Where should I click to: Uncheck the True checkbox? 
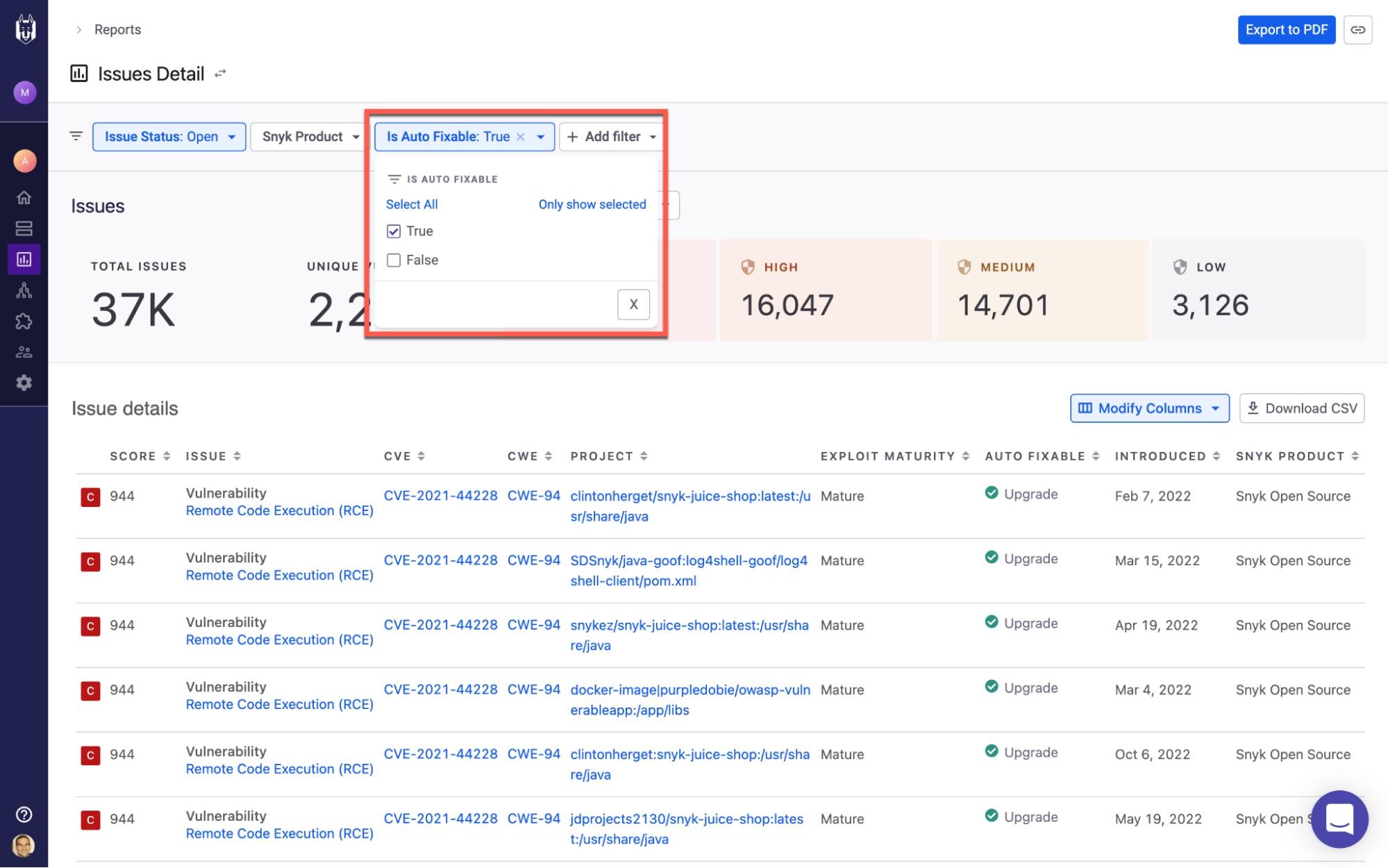[394, 231]
